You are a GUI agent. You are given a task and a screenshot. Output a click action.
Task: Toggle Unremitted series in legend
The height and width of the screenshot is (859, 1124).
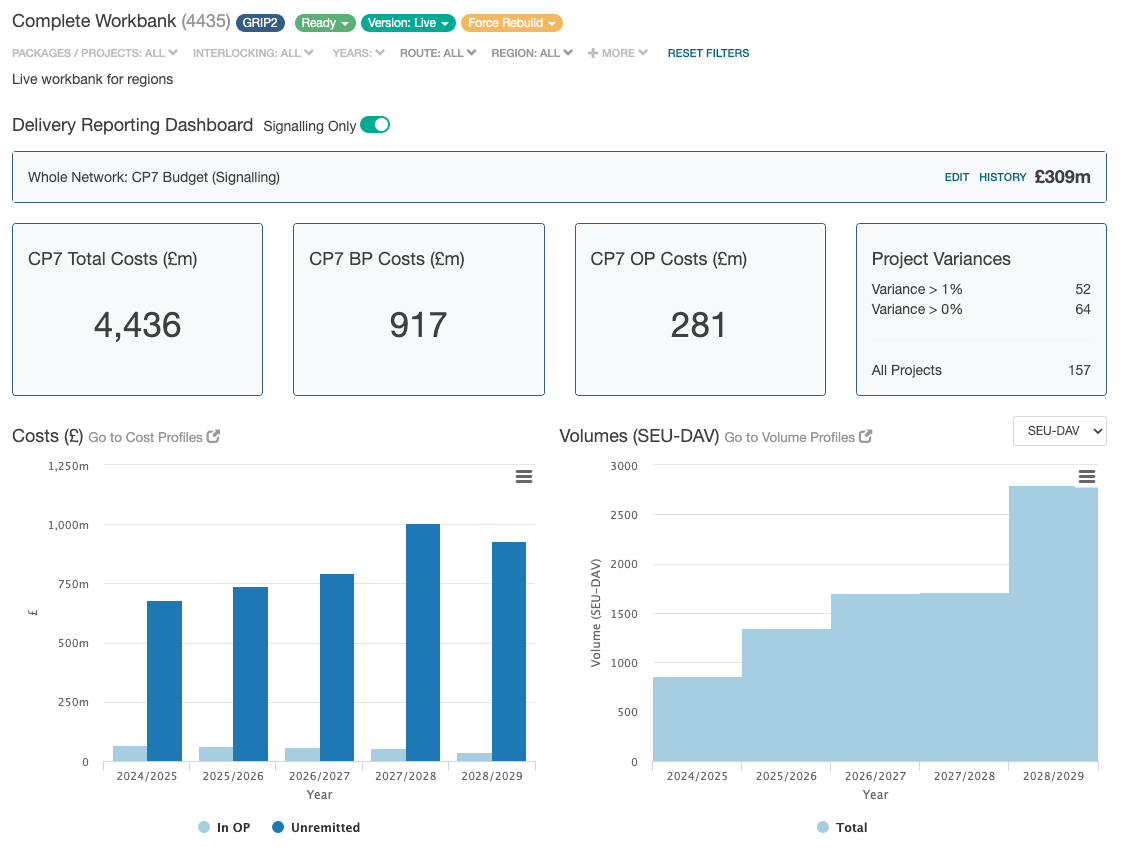tap(315, 827)
